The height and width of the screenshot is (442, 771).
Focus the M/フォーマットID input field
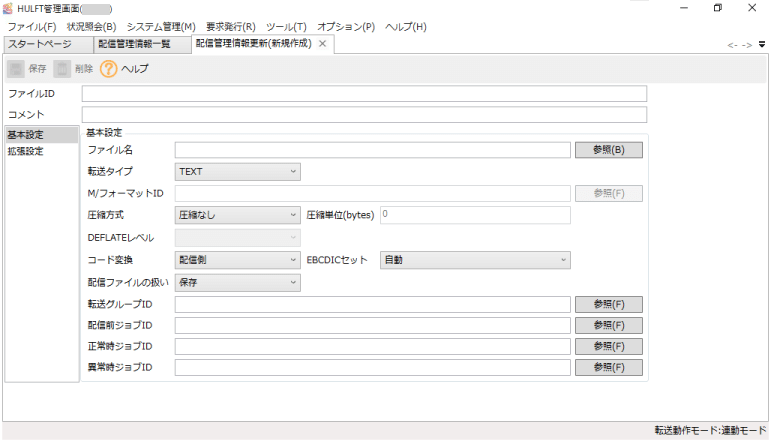[373, 193]
